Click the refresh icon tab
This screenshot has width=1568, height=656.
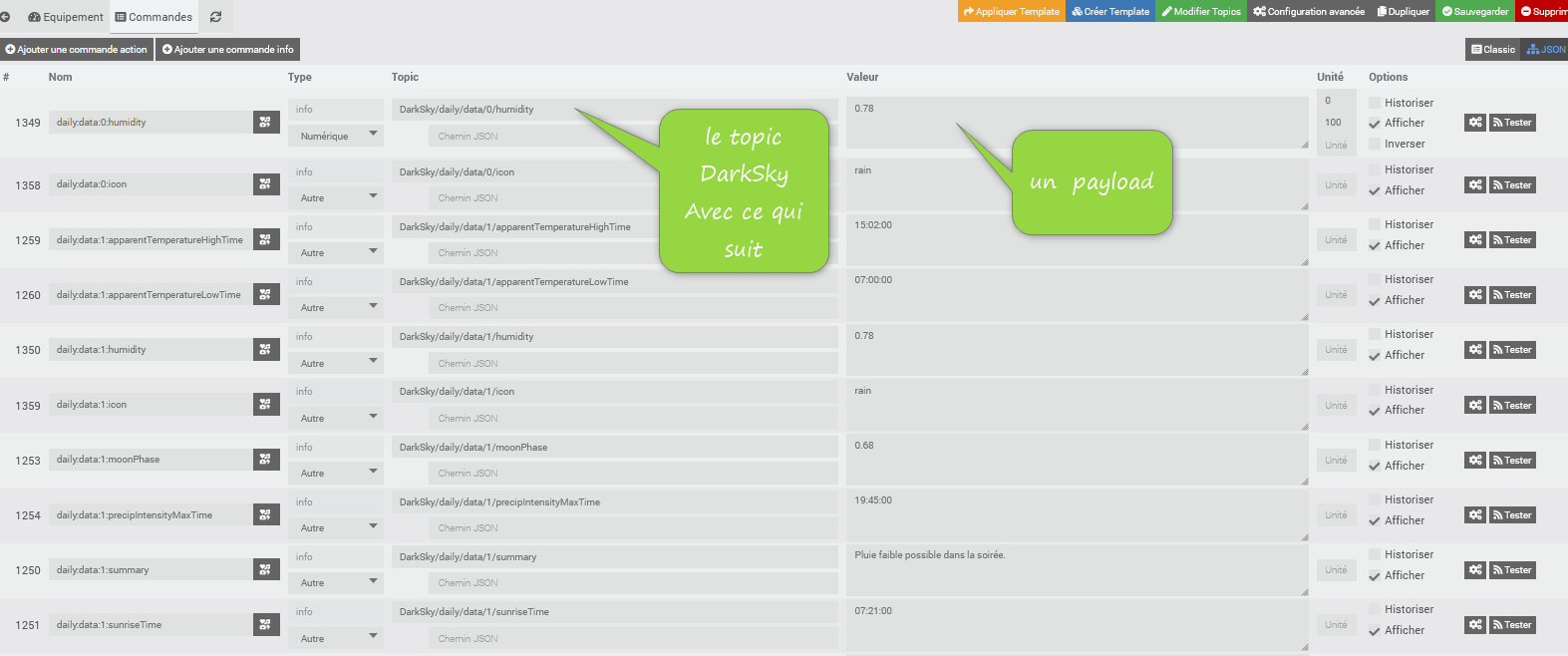(215, 17)
